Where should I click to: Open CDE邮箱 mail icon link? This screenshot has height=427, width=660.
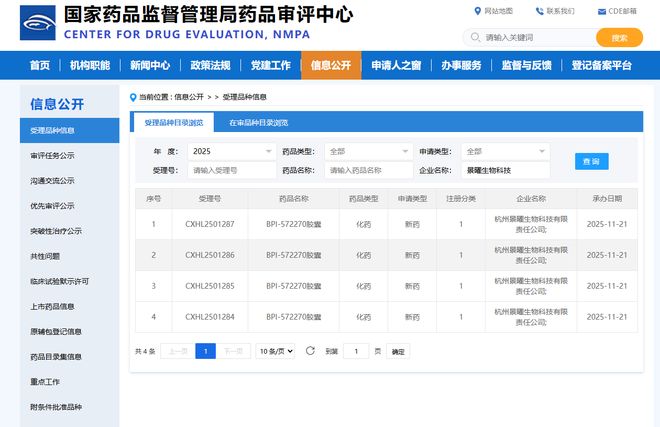point(602,11)
